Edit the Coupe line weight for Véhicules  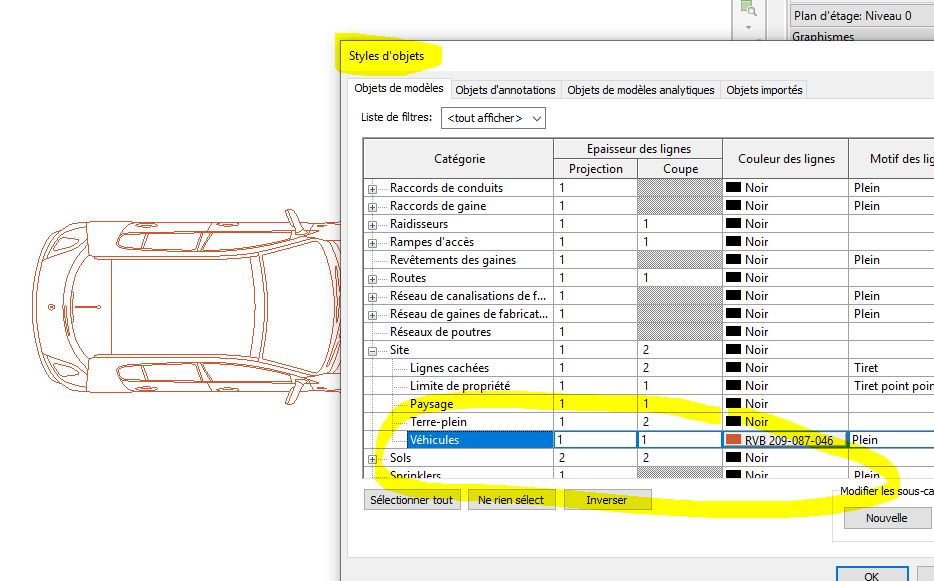coord(681,439)
